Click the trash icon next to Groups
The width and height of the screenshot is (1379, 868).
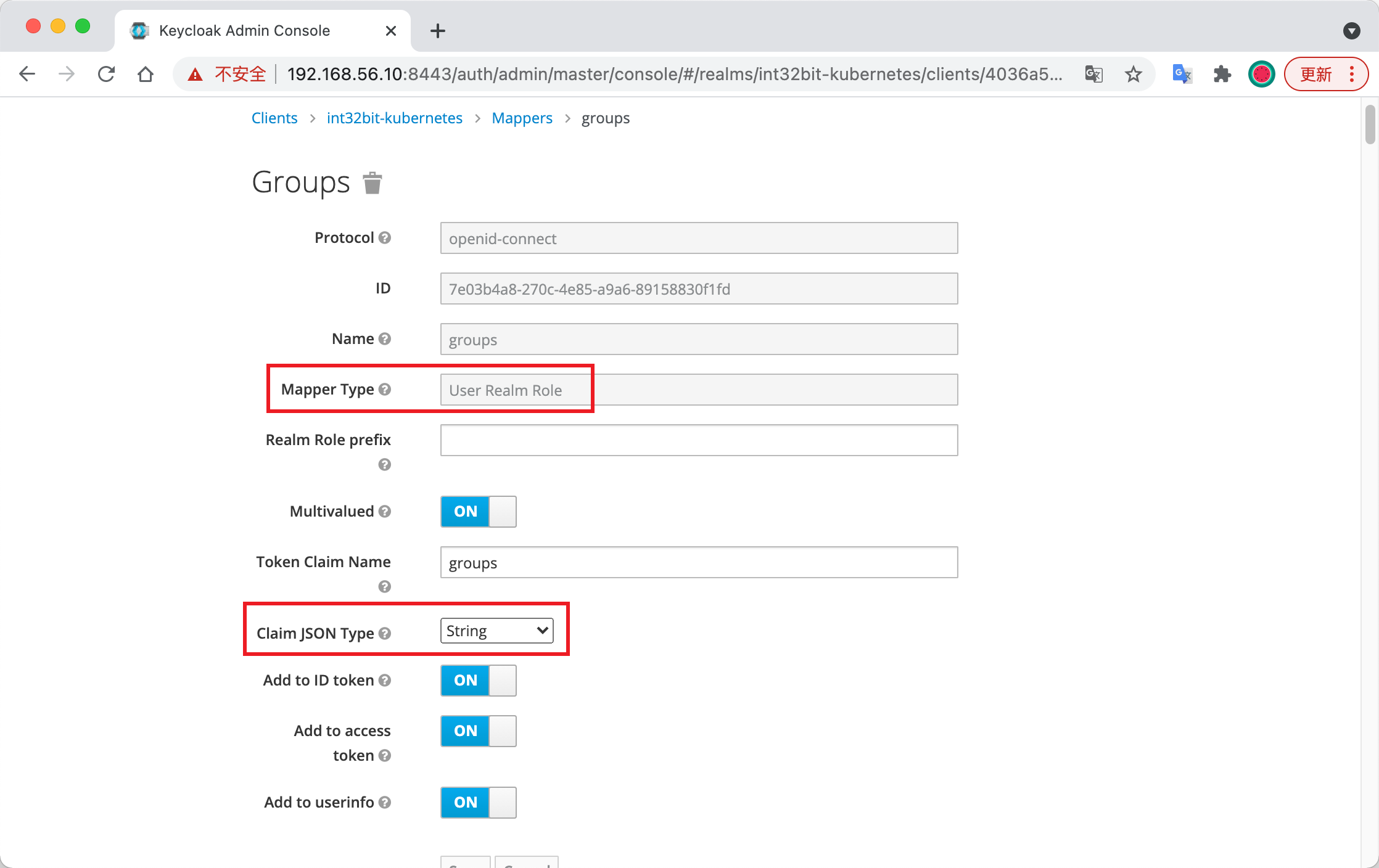click(x=372, y=183)
